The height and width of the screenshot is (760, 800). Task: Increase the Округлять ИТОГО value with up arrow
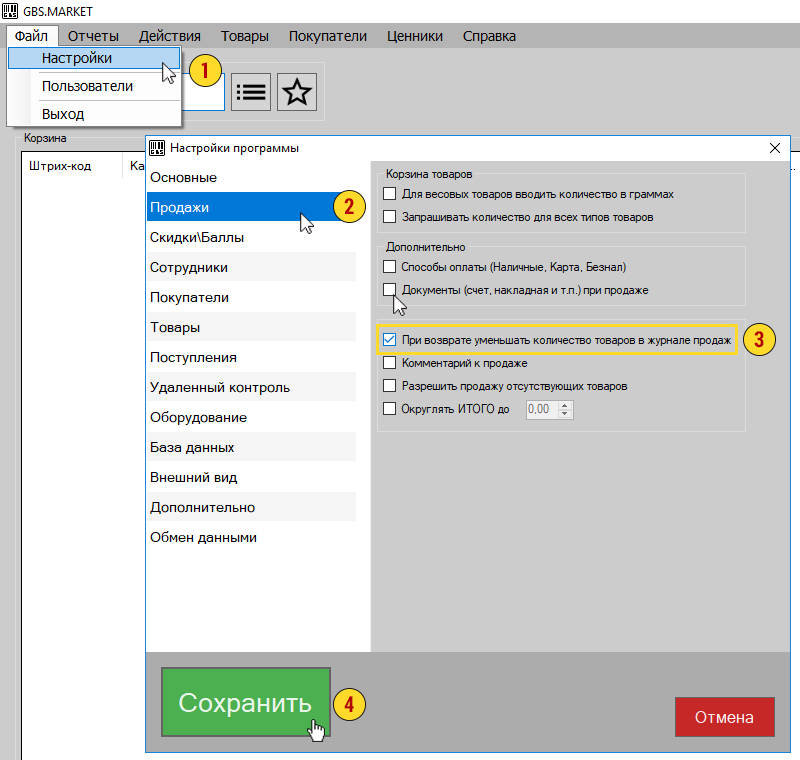click(x=564, y=406)
